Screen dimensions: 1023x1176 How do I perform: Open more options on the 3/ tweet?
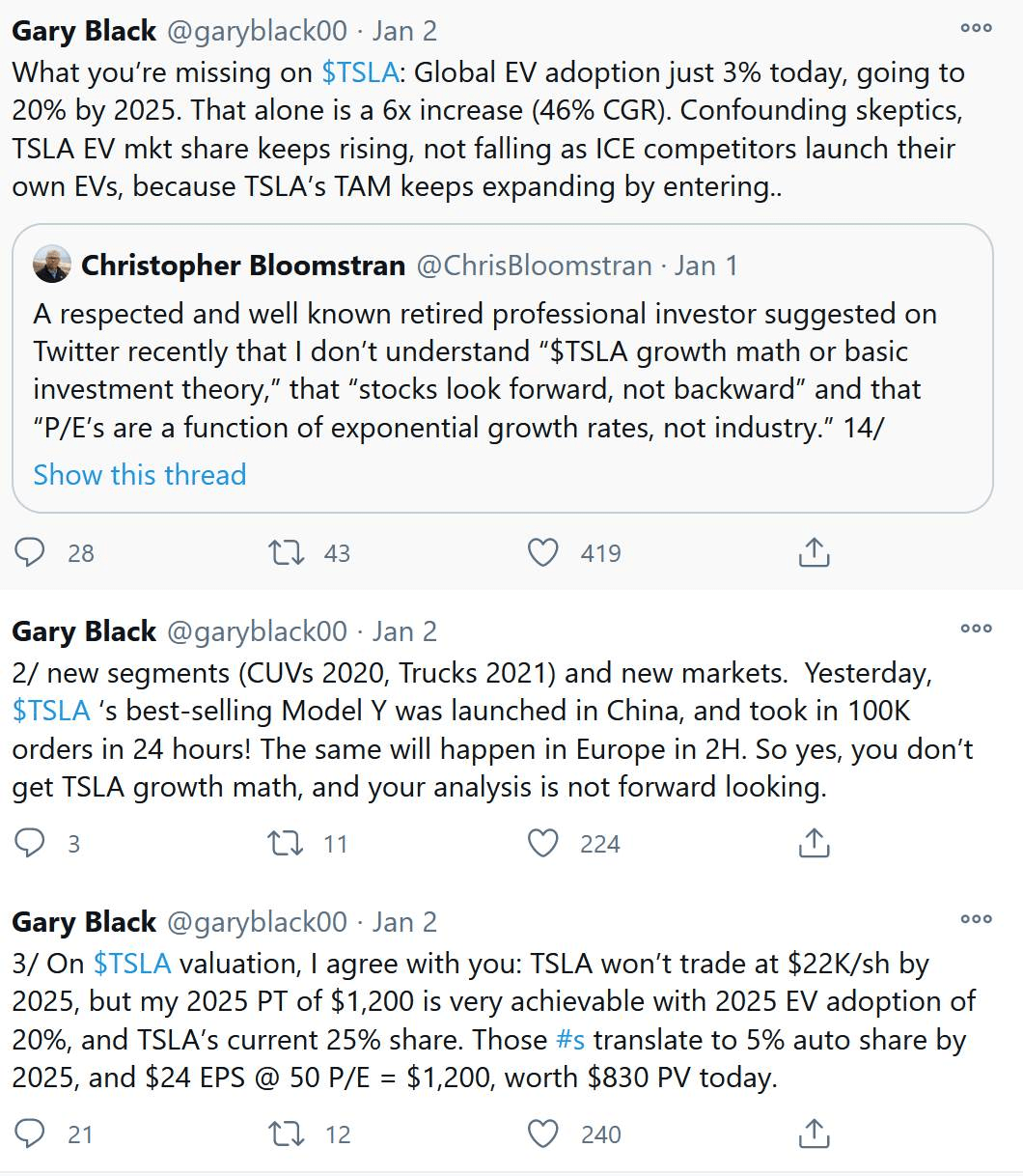(976, 919)
